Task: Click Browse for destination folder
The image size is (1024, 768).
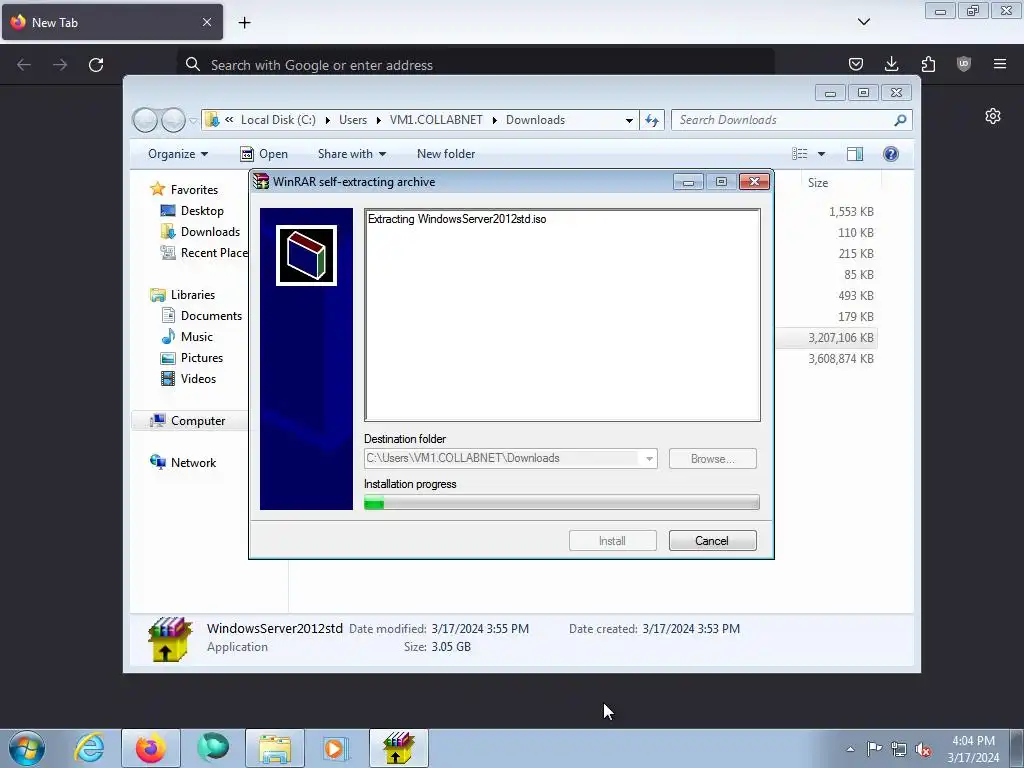Action: click(712, 458)
